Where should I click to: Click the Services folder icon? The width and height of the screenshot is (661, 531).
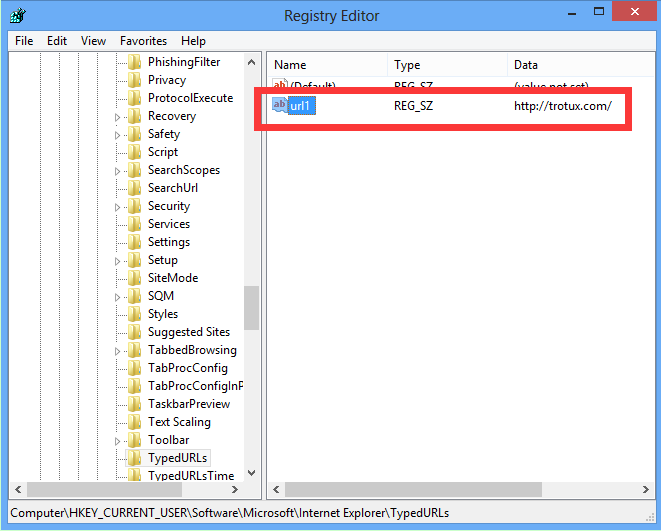pyautogui.click(x=135, y=224)
